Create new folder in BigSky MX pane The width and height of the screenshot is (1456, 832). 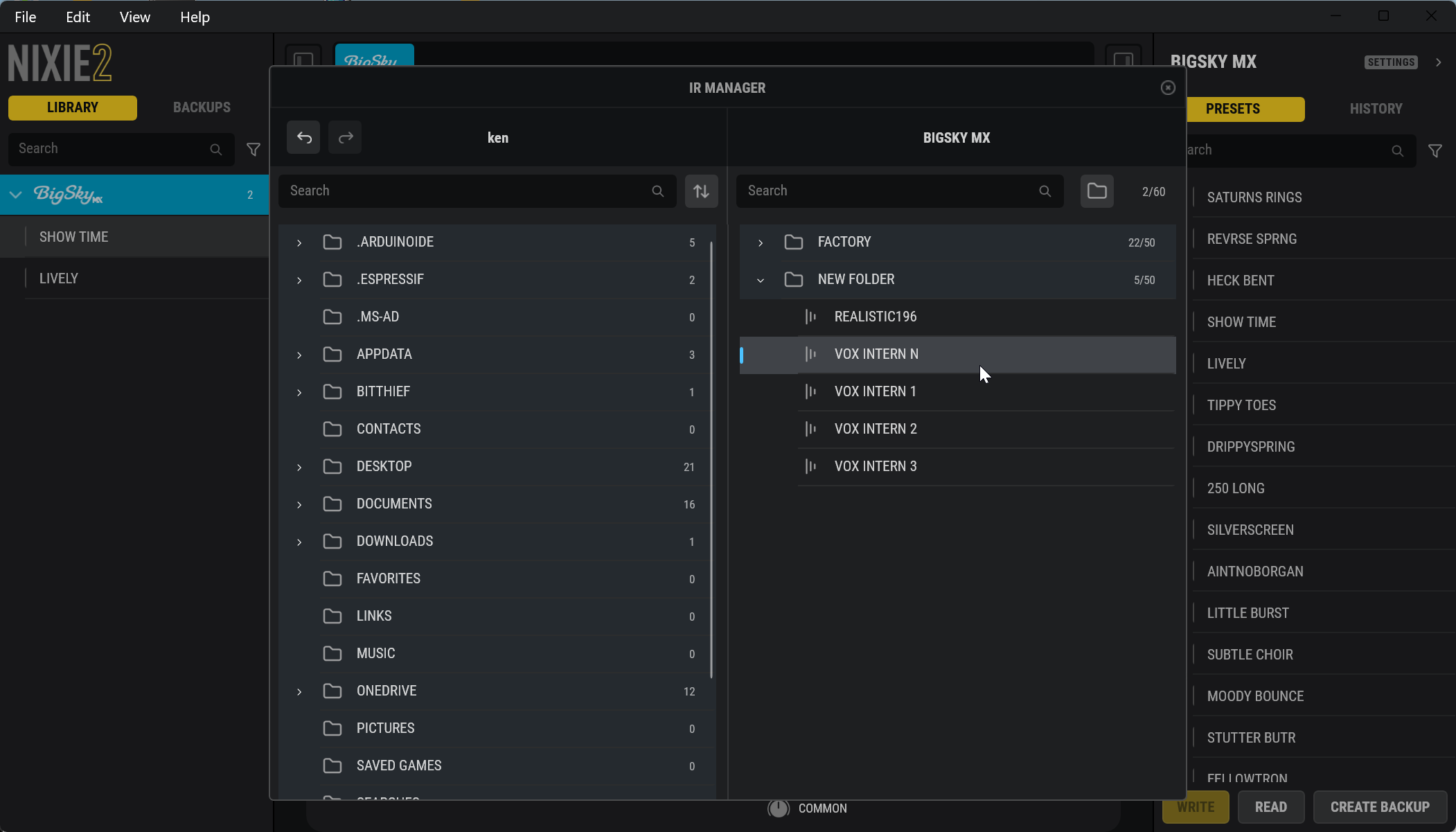(x=1097, y=191)
